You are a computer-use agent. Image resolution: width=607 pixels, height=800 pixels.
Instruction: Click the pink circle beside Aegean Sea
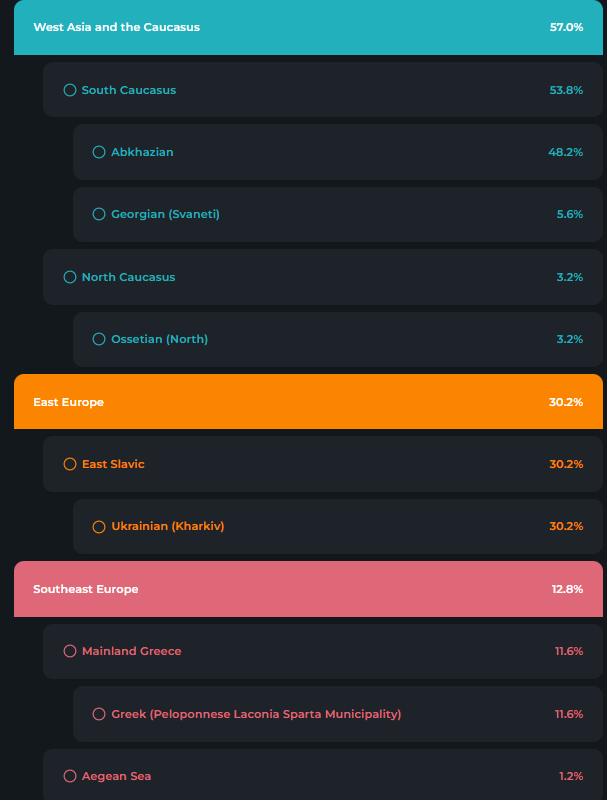[70, 776]
